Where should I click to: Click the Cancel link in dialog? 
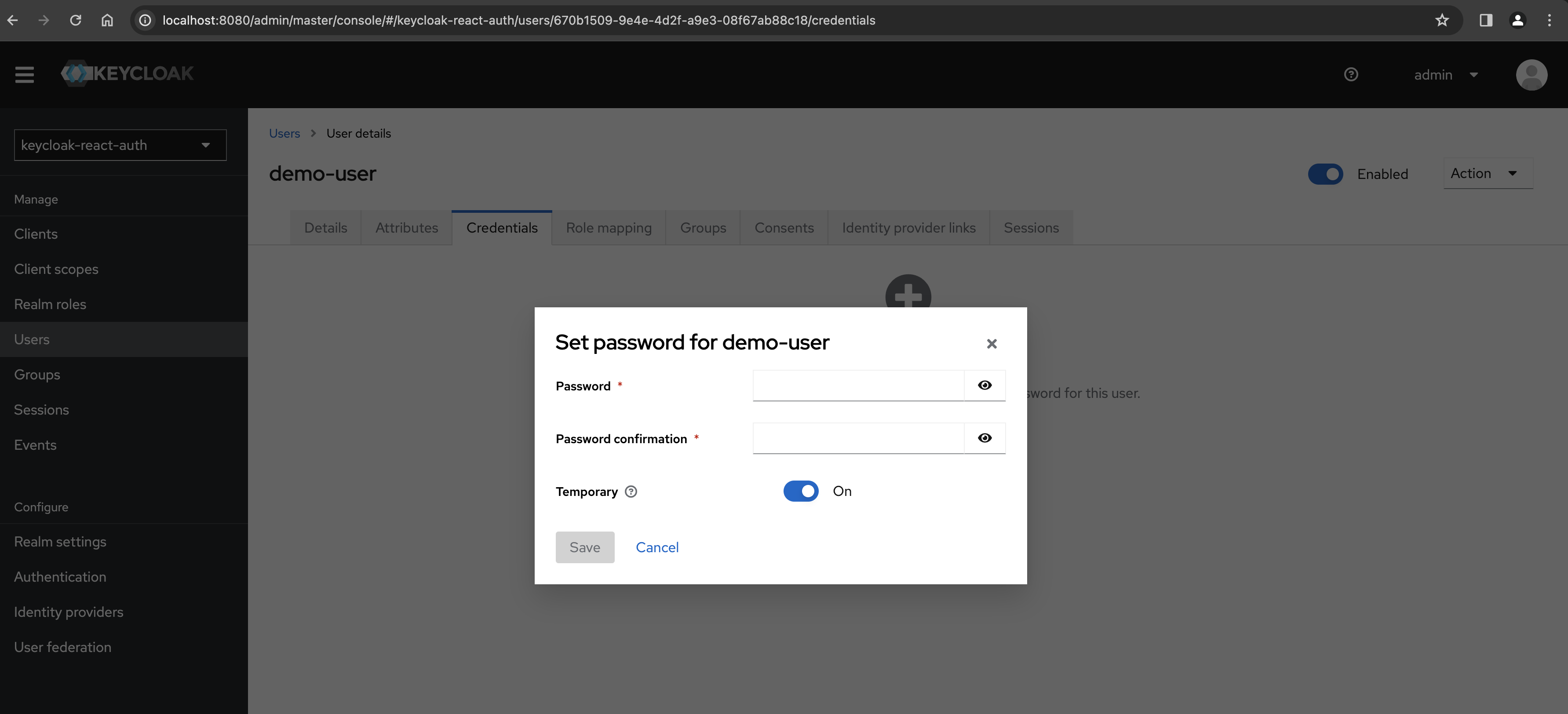point(657,547)
